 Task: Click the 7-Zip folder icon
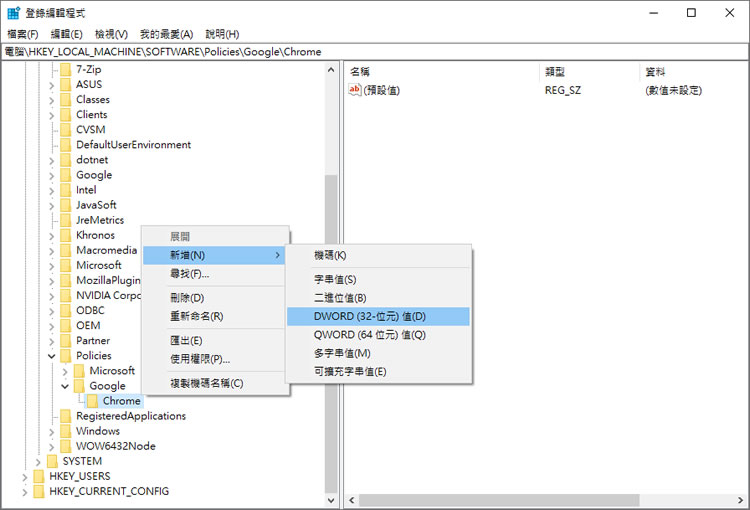coord(66,70)
